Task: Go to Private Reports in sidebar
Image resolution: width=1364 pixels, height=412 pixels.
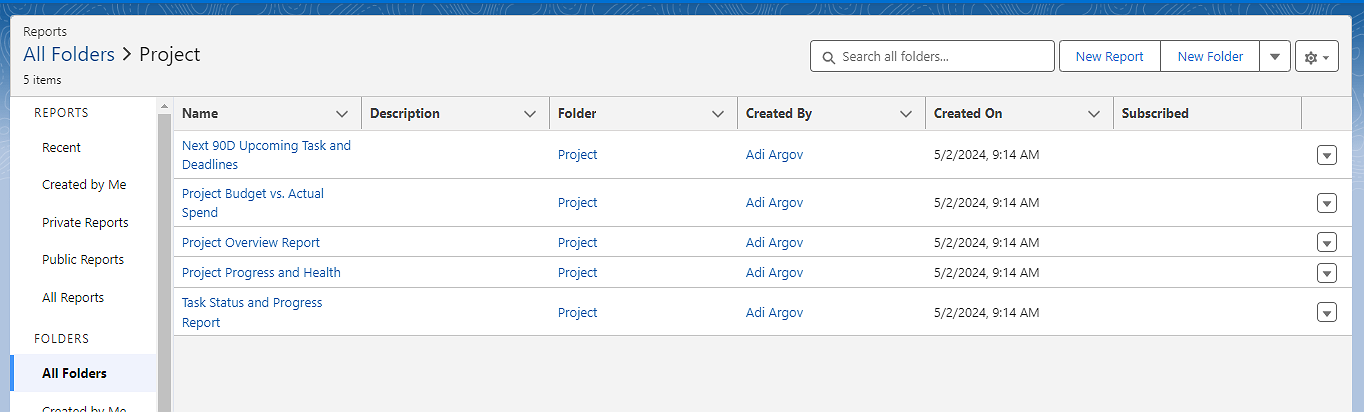Action: (x=85, y=223)
